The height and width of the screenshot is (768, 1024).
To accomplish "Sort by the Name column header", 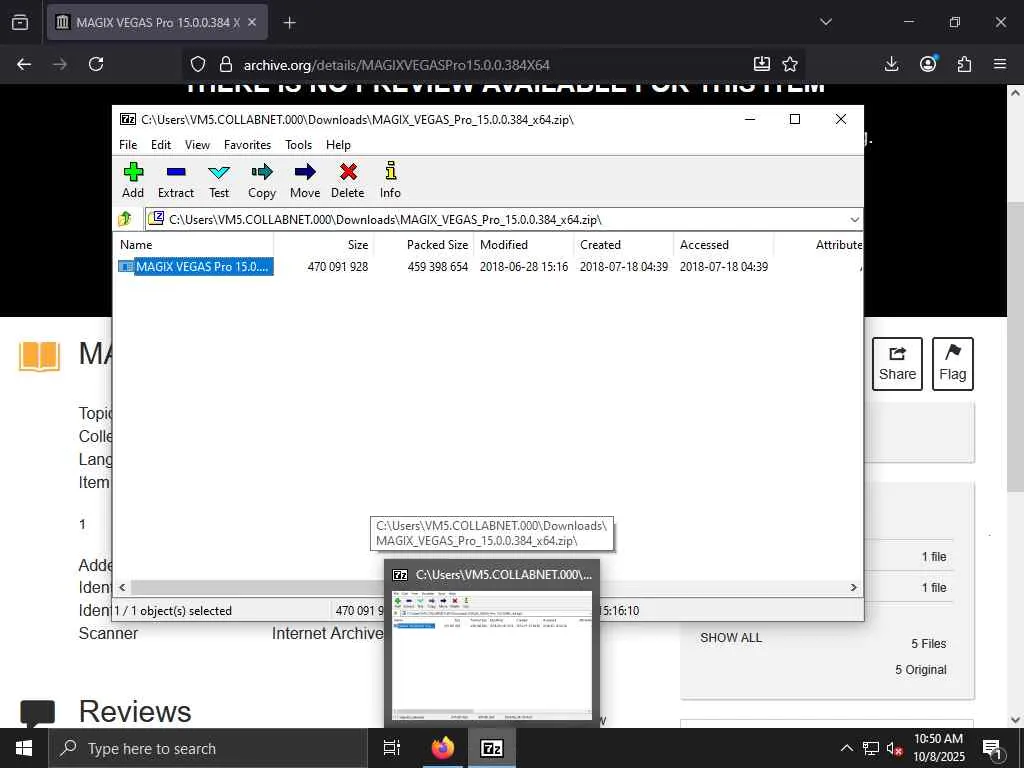I will 195,245.
